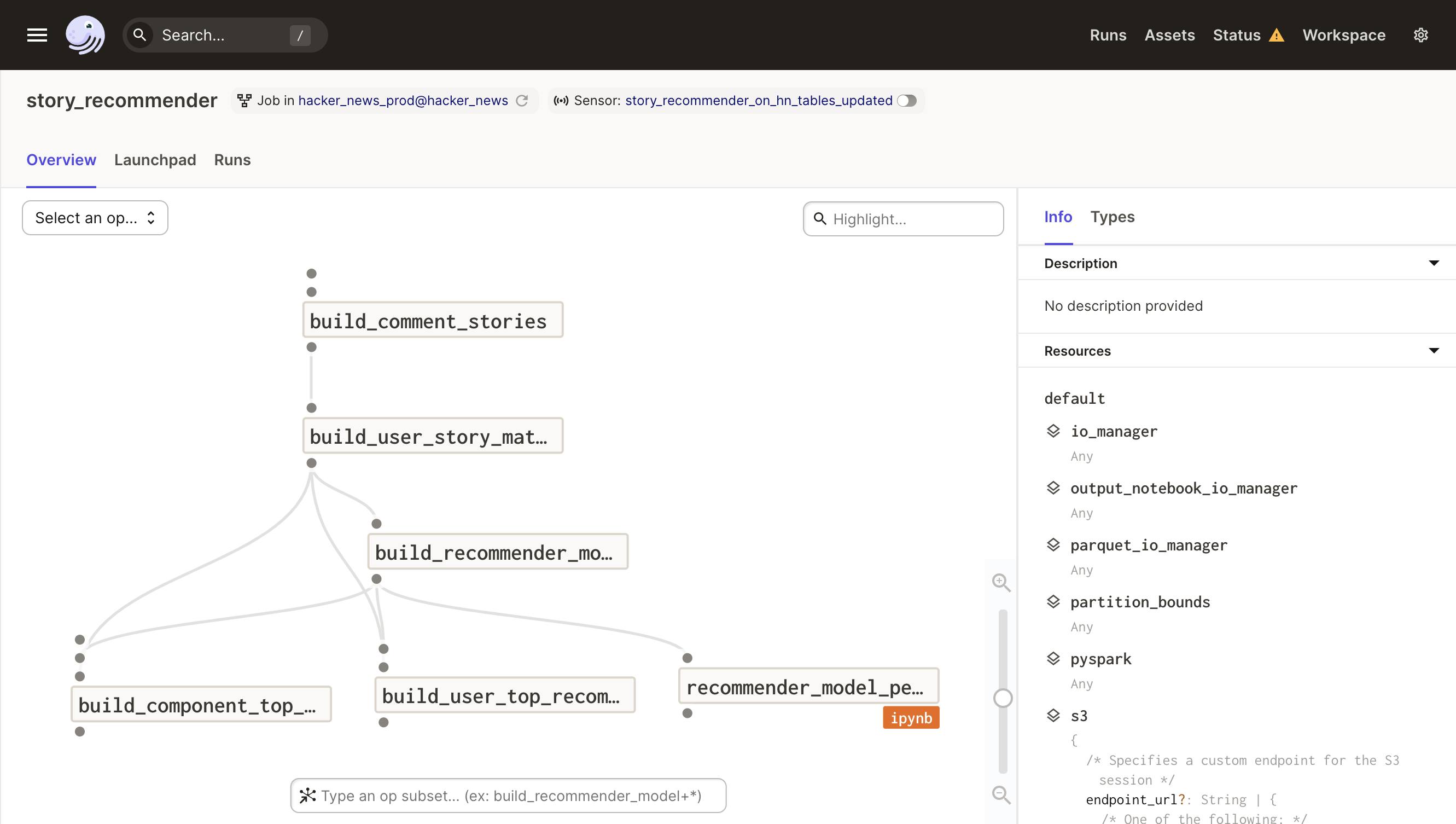Click the op subset input field
This screenshot has height=824, width=1456.
tap(509, 796)
